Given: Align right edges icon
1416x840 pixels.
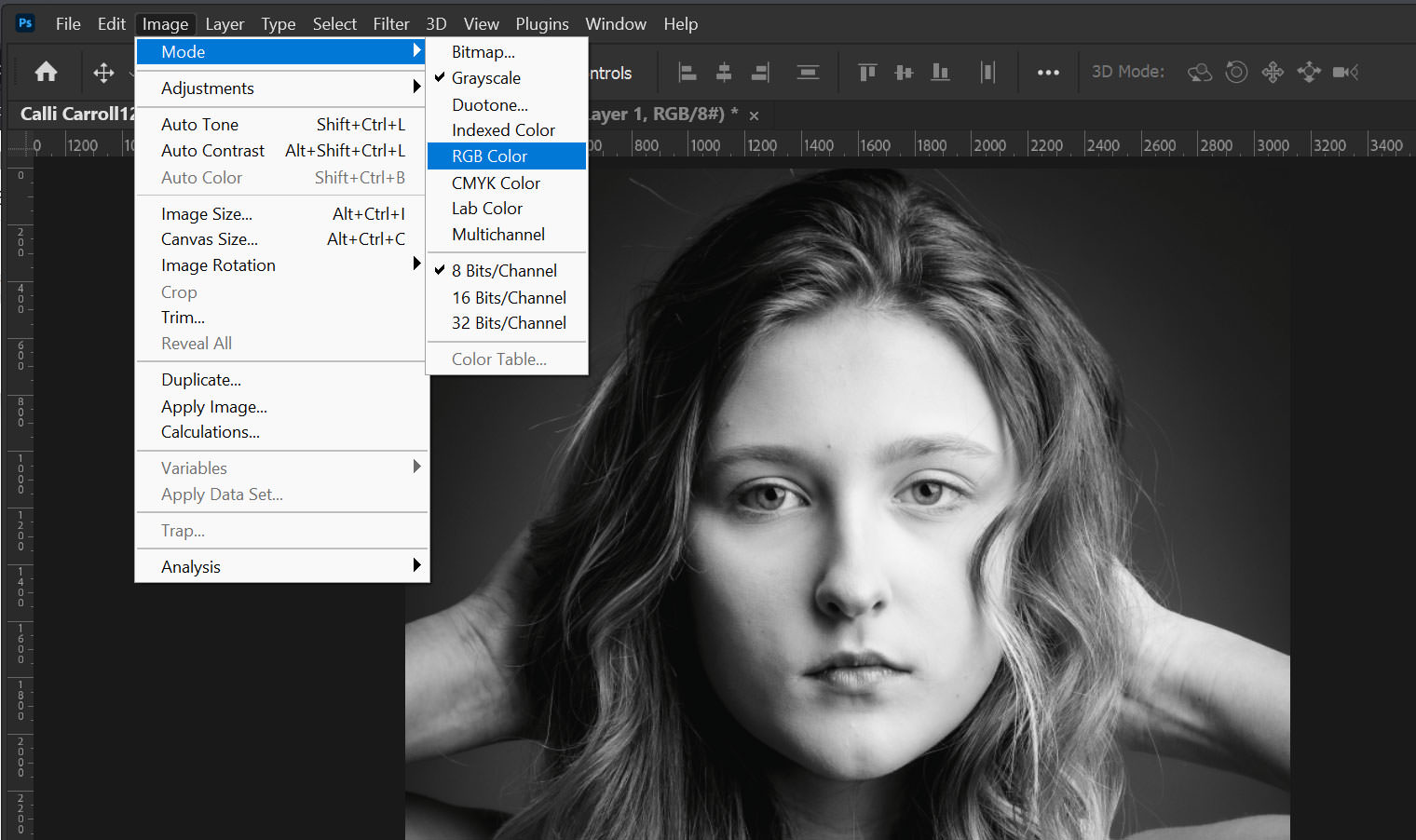Looking at the screenshot, I should 760,72.
